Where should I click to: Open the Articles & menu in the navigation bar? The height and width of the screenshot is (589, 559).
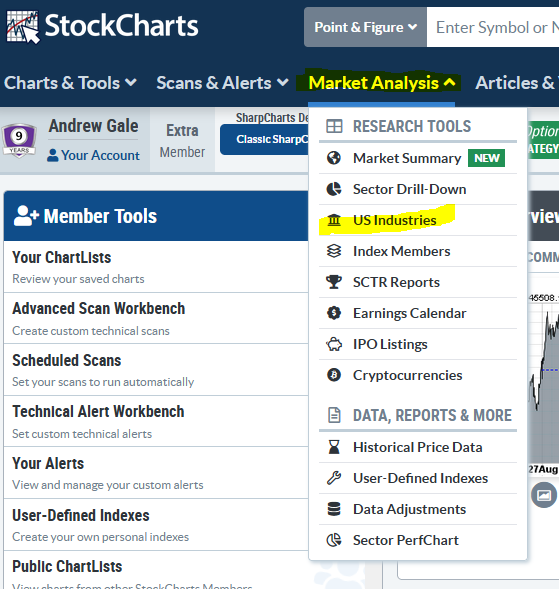pyautogui.click(x=517, y=83)
